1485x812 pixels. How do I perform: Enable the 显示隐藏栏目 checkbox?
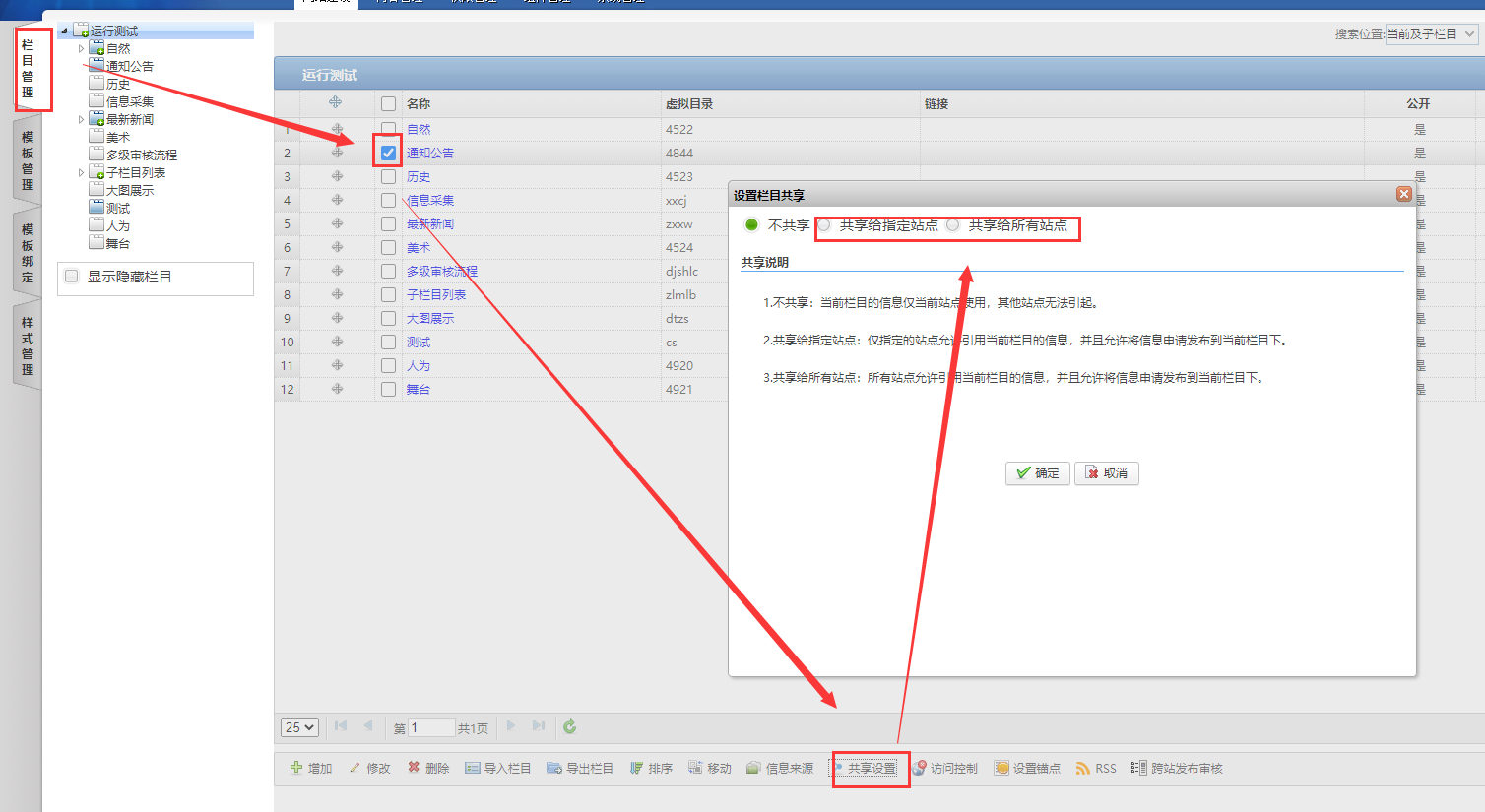(x=72, y=277)
